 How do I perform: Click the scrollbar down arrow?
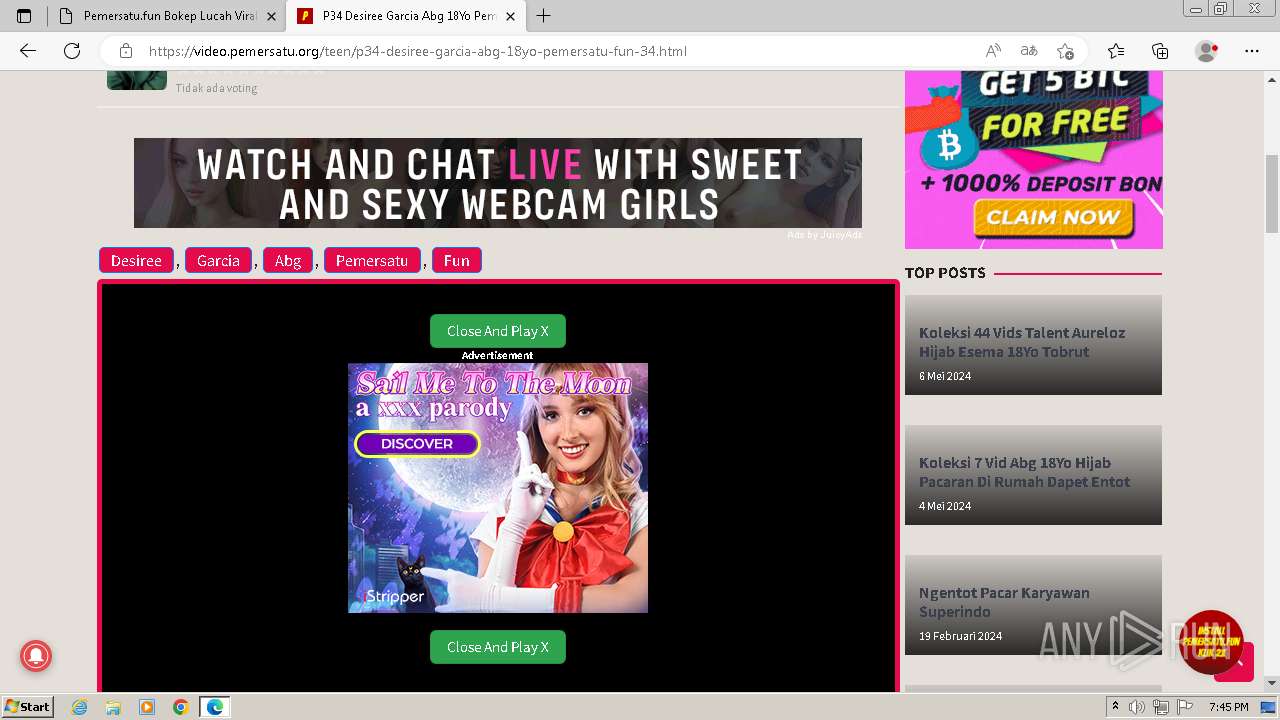click(x=1272, y=683)
